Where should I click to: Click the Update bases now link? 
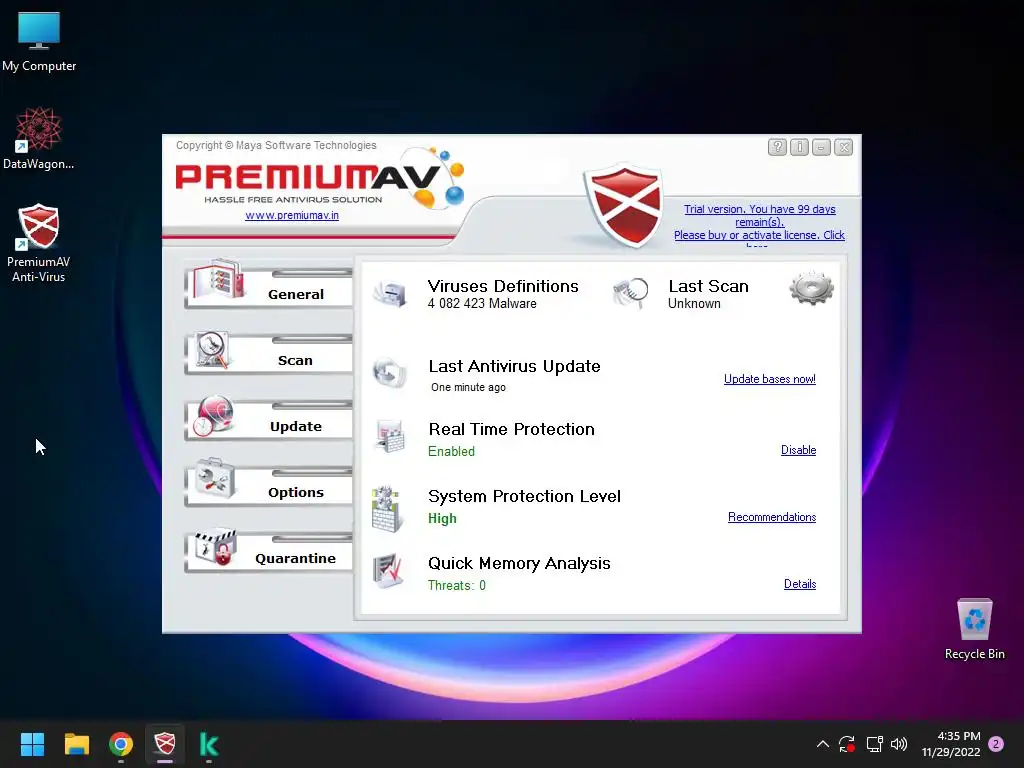[769, 379]
